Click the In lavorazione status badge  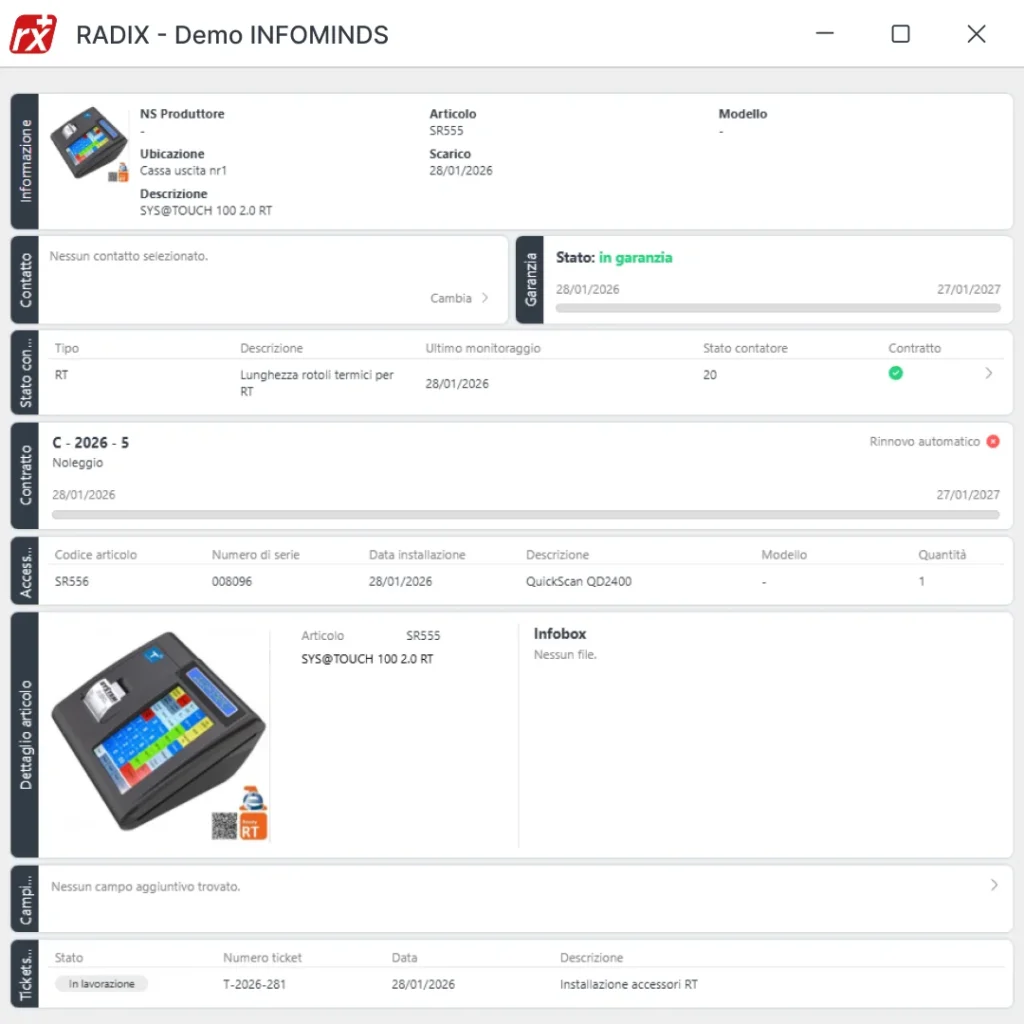pos(101,984)
